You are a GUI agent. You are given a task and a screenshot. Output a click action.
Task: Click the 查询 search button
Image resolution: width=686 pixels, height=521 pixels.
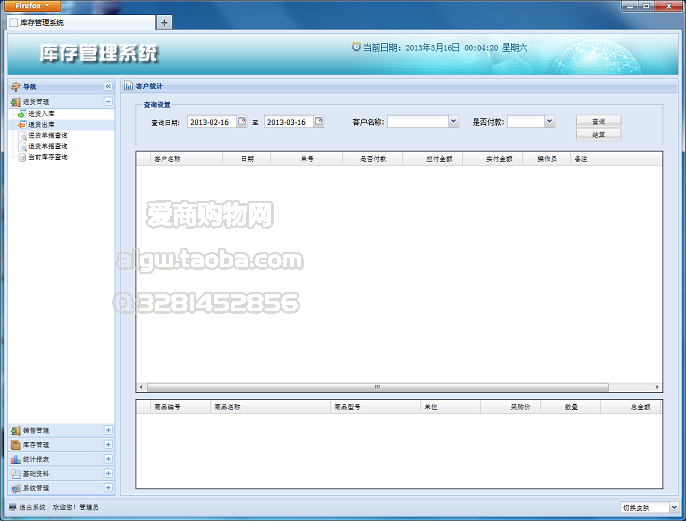click(598, 122)
